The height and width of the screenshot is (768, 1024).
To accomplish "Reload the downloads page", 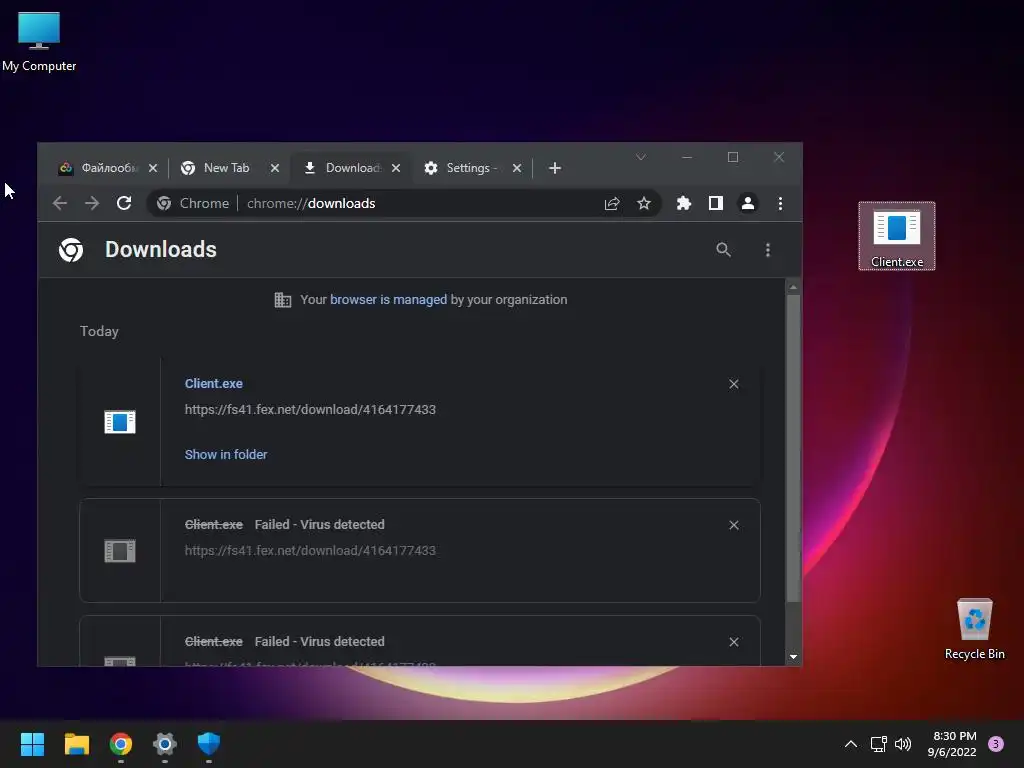I will click(124, 203).
